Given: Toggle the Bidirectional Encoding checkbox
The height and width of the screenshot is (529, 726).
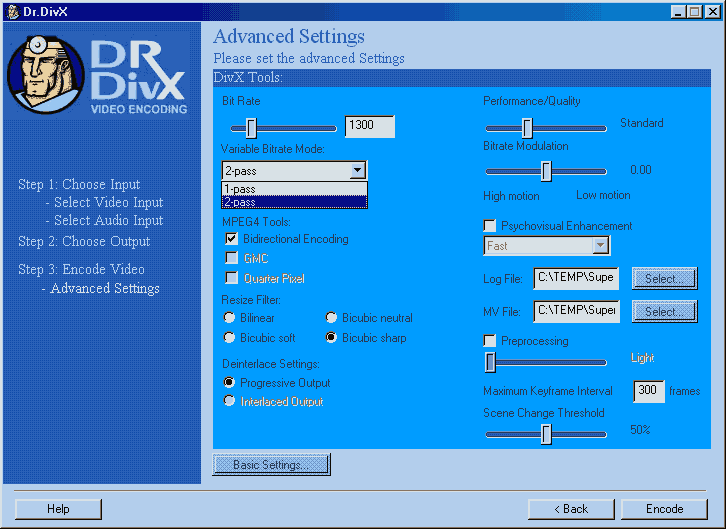Looking at the screenshot, I should coord(232,239).
